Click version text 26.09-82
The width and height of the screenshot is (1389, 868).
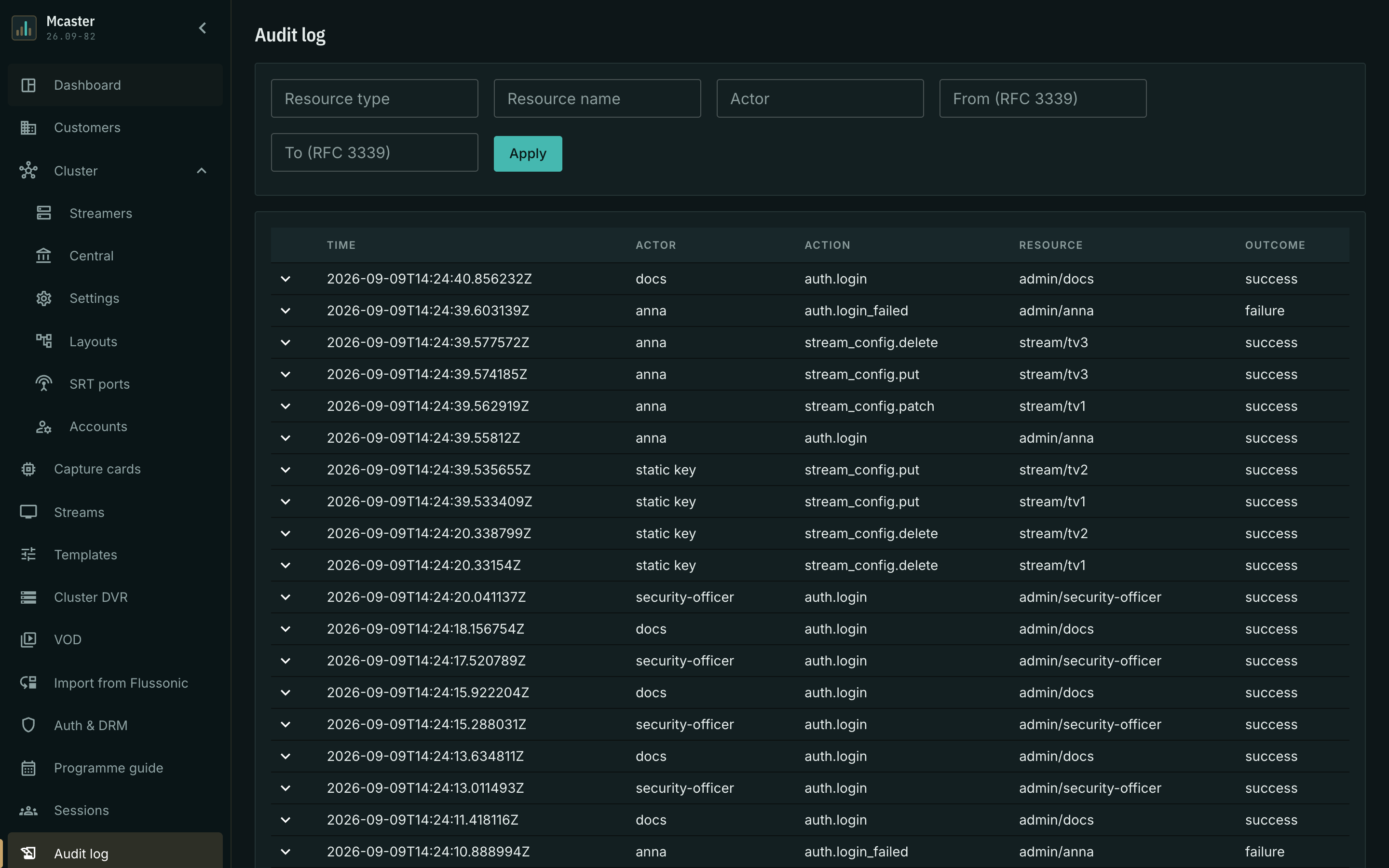tap(71, 37)
